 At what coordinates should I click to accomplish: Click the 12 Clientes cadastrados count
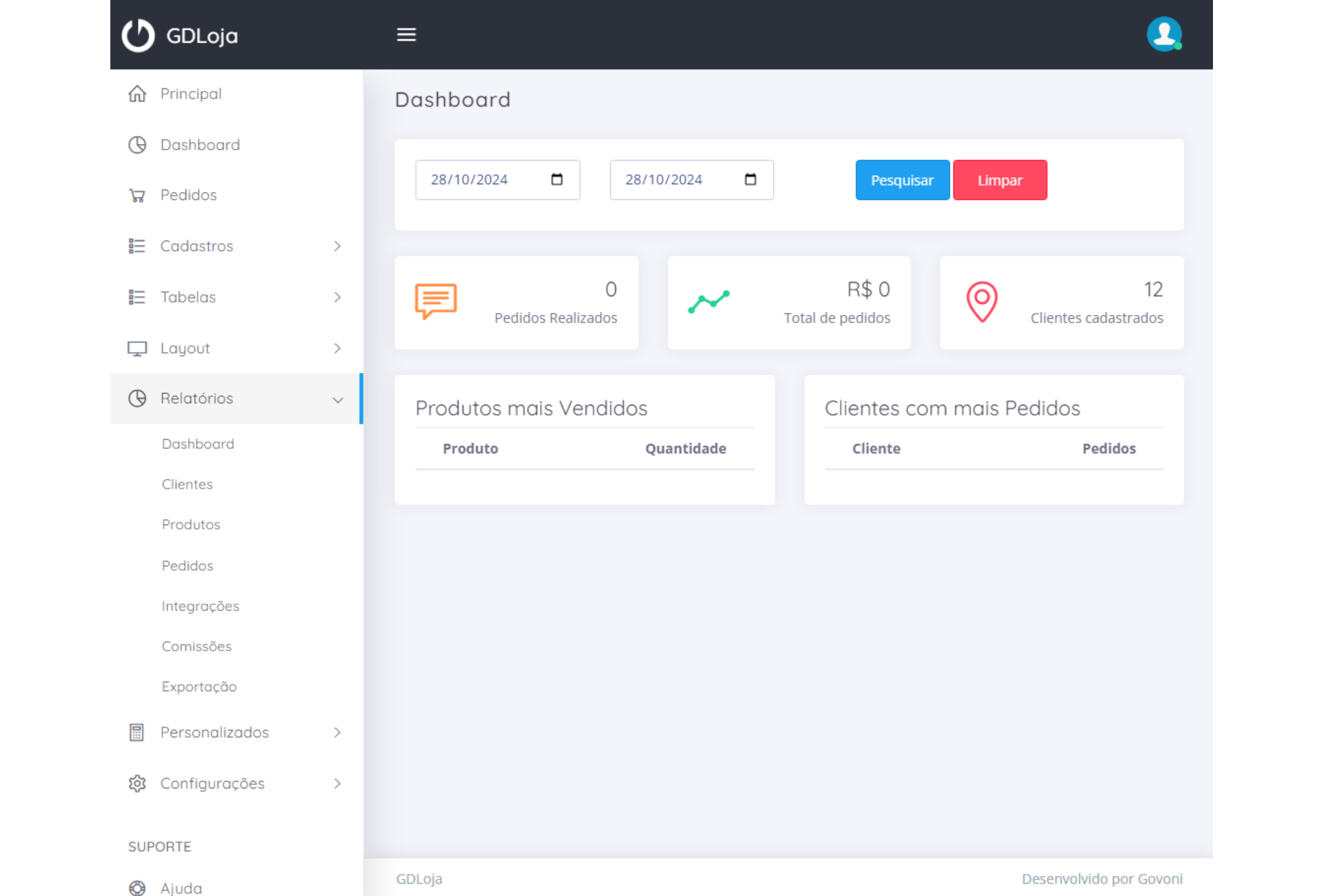click(x=1153, y=289)
